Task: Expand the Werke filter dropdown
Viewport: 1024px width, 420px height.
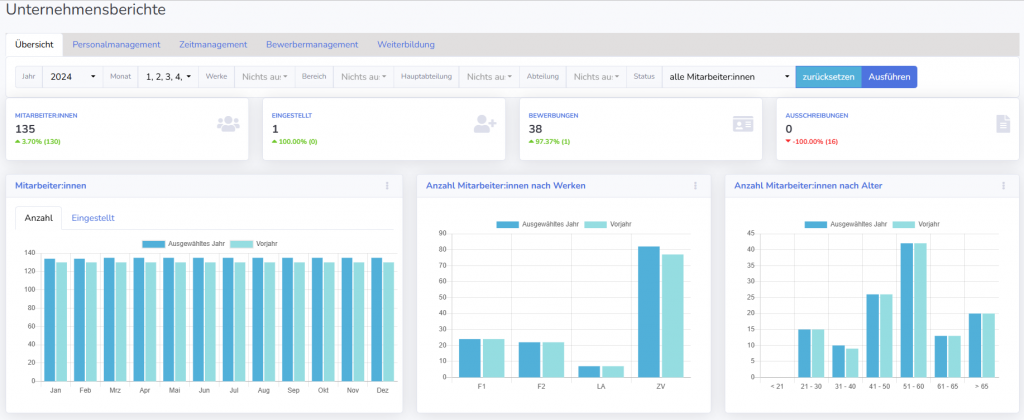Action: (x=264, y=77)
